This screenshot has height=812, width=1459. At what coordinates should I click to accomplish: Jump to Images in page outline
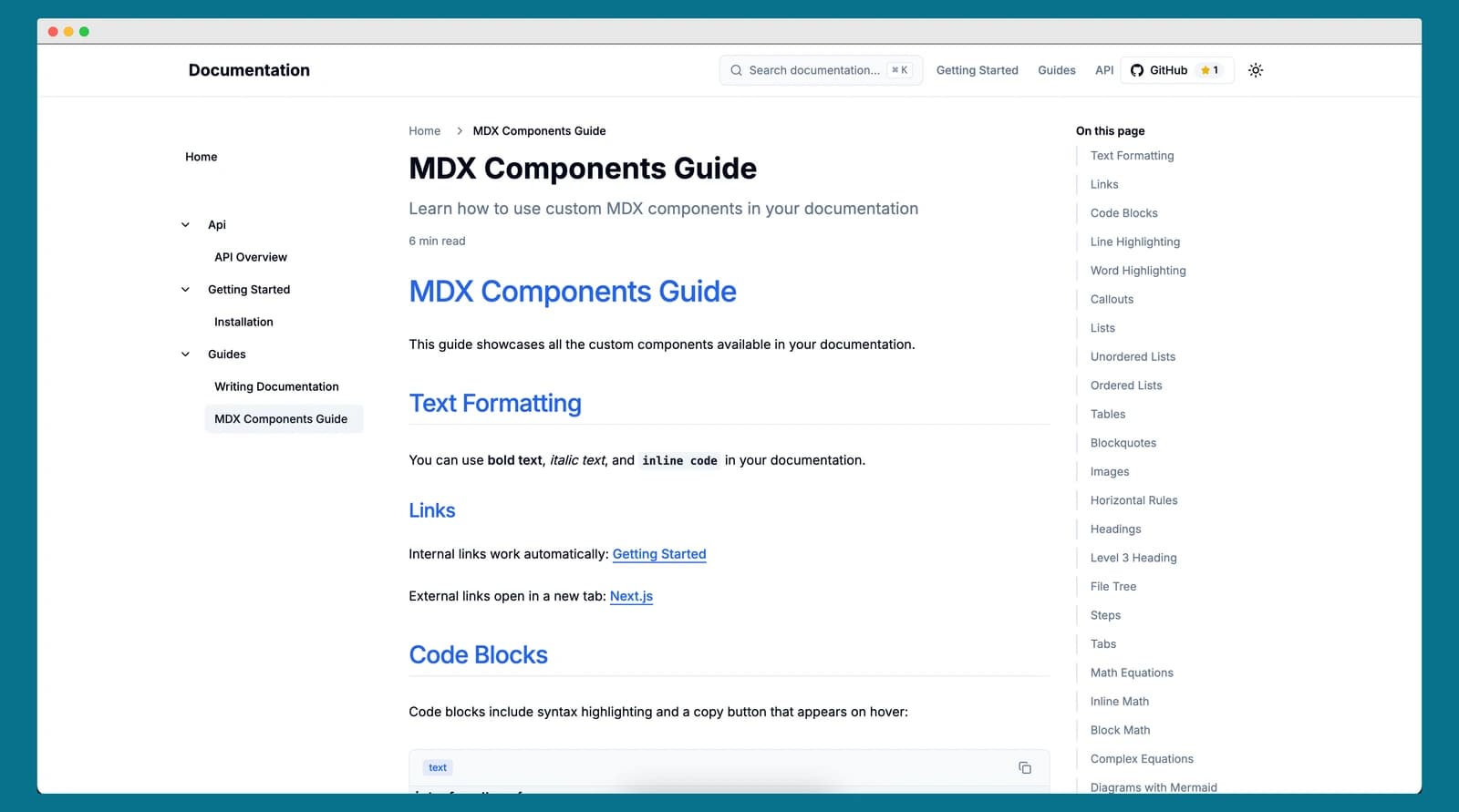[1110, 471]
